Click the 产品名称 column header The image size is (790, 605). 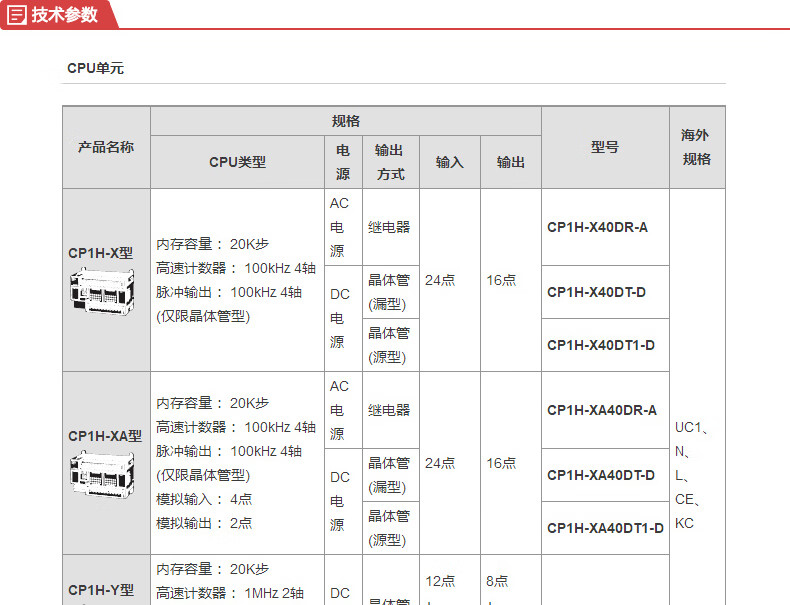[106, 147]
